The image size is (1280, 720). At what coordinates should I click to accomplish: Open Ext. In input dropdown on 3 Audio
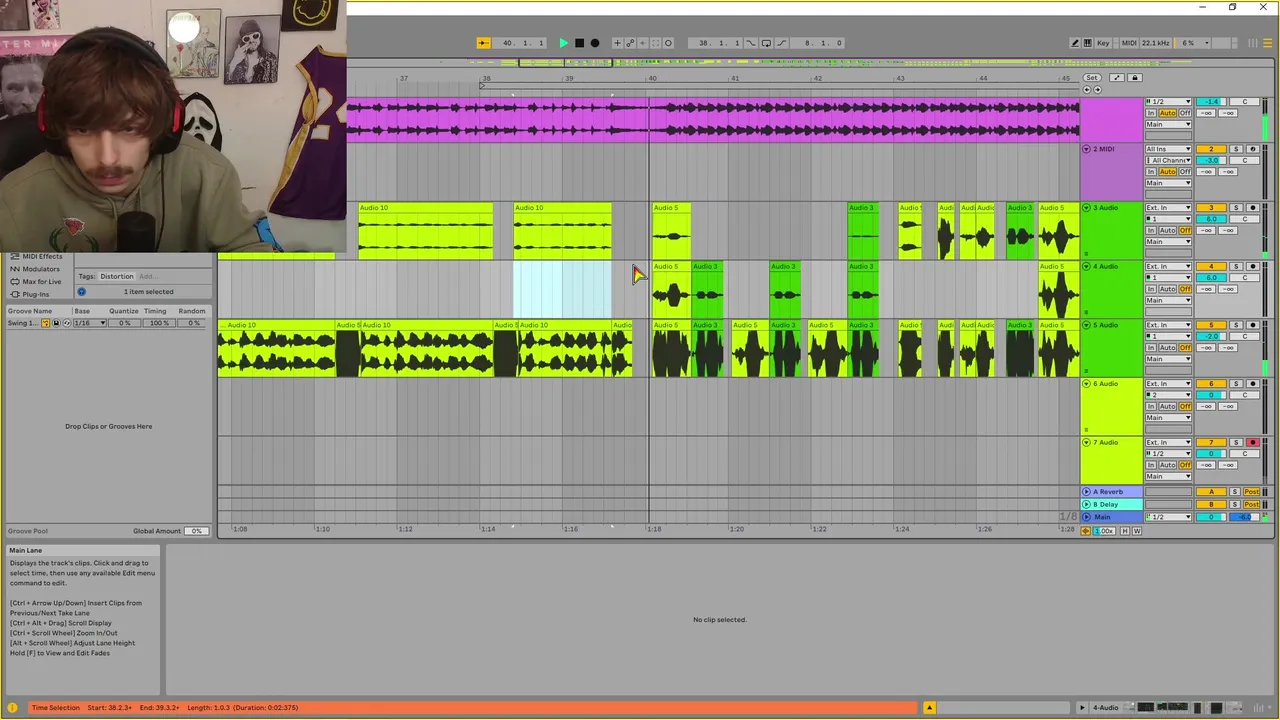1168,208
